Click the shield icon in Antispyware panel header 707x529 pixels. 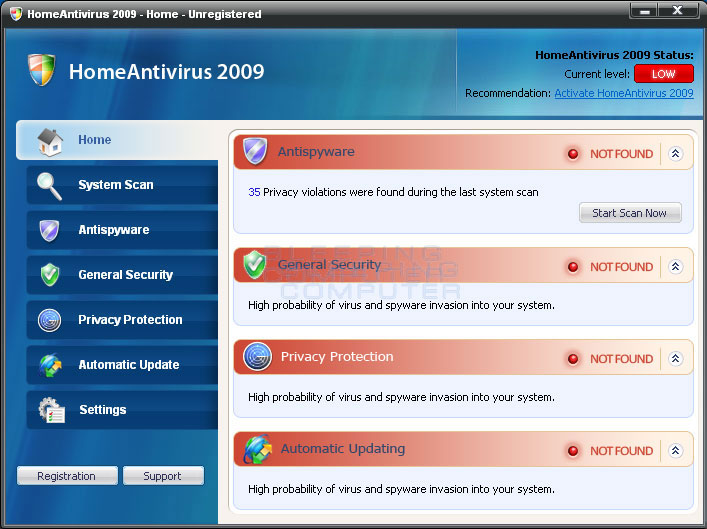255,151
